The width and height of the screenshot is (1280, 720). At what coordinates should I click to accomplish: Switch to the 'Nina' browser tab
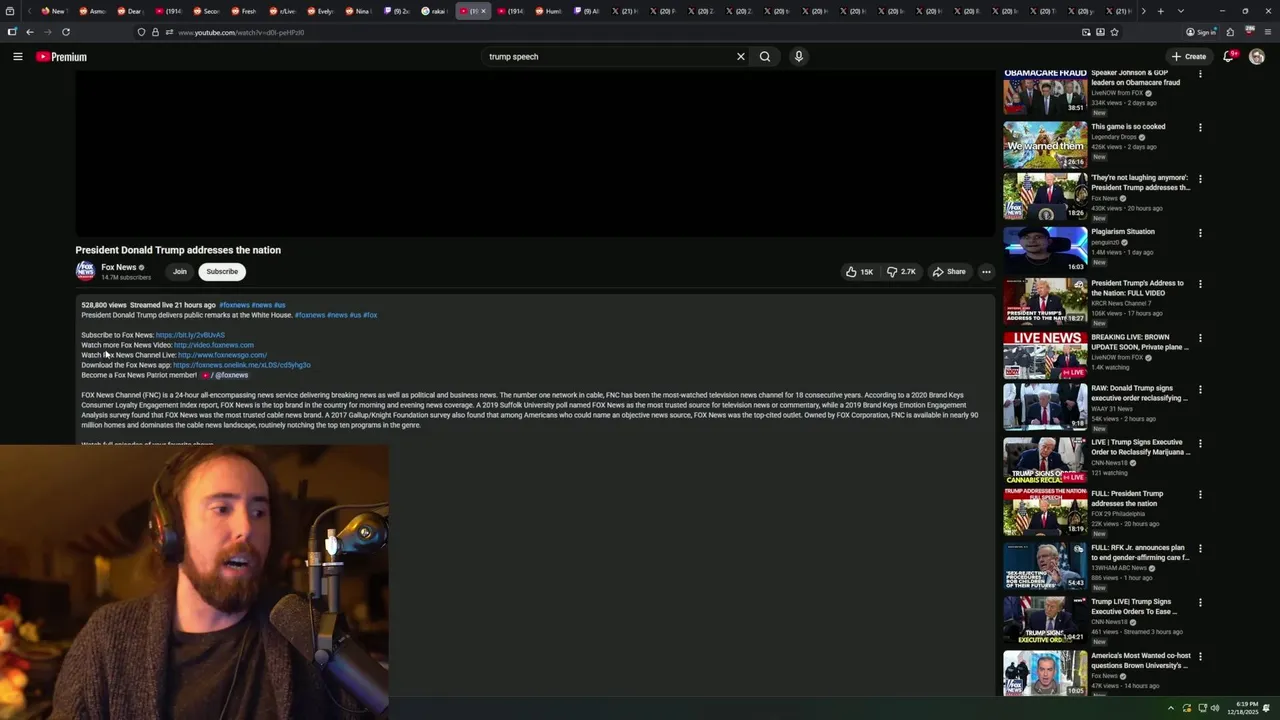[x=358, y=11]
